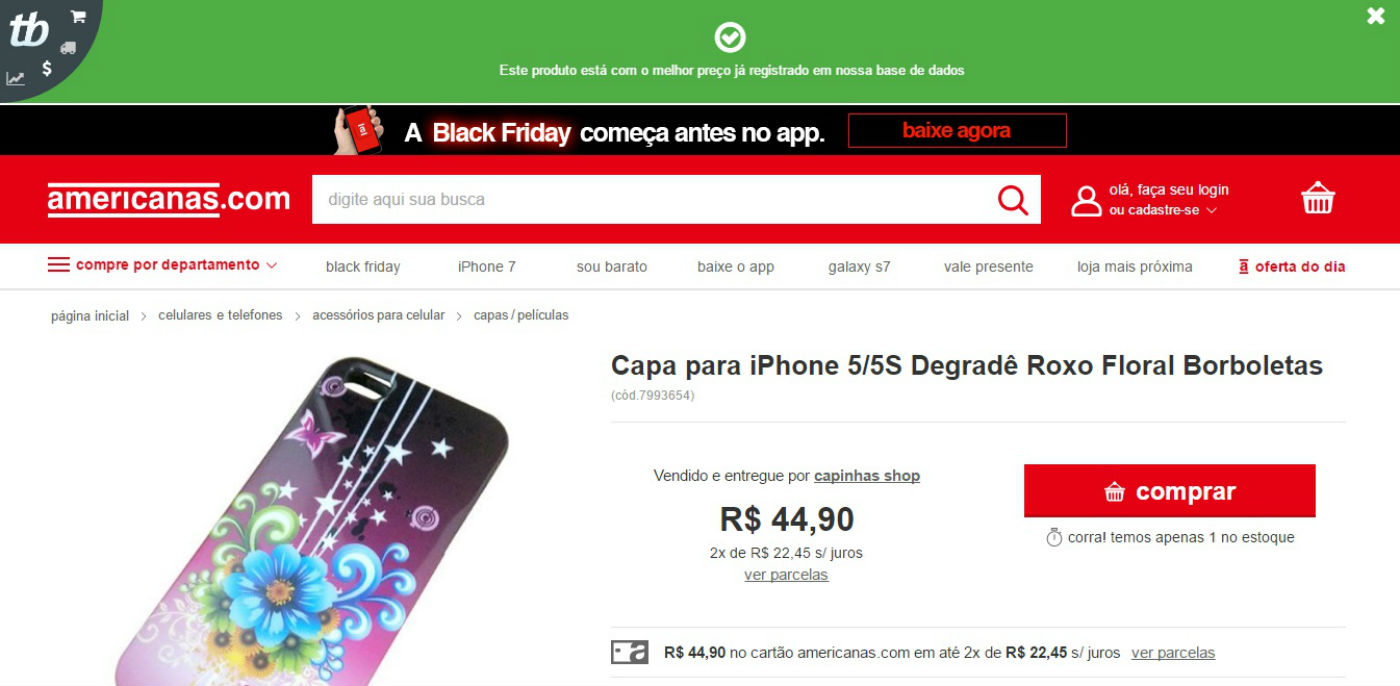Click the 'baixe agora' banner button
This screenshot has width=1400, height=686.
[957, 130]
